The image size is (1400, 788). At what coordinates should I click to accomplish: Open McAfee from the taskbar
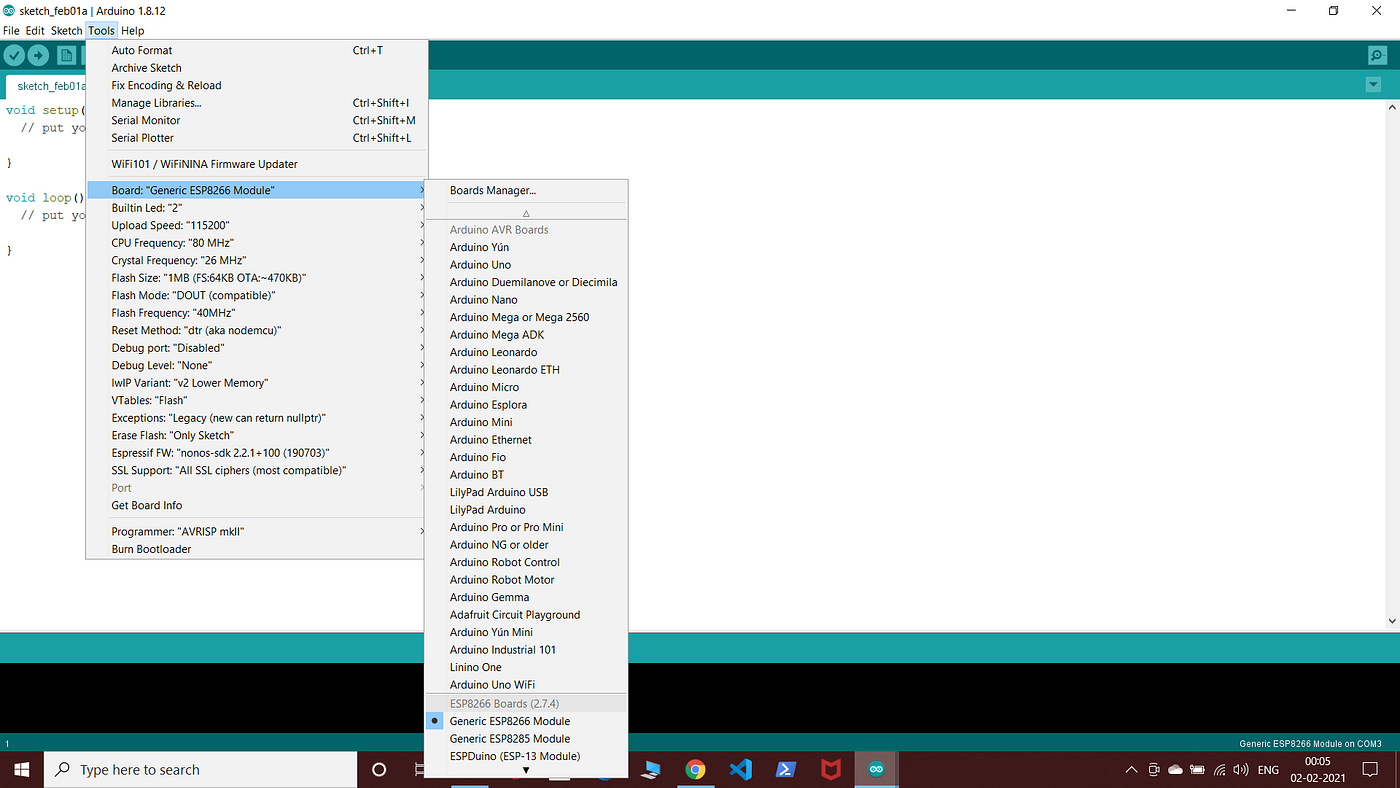[831, 769]
